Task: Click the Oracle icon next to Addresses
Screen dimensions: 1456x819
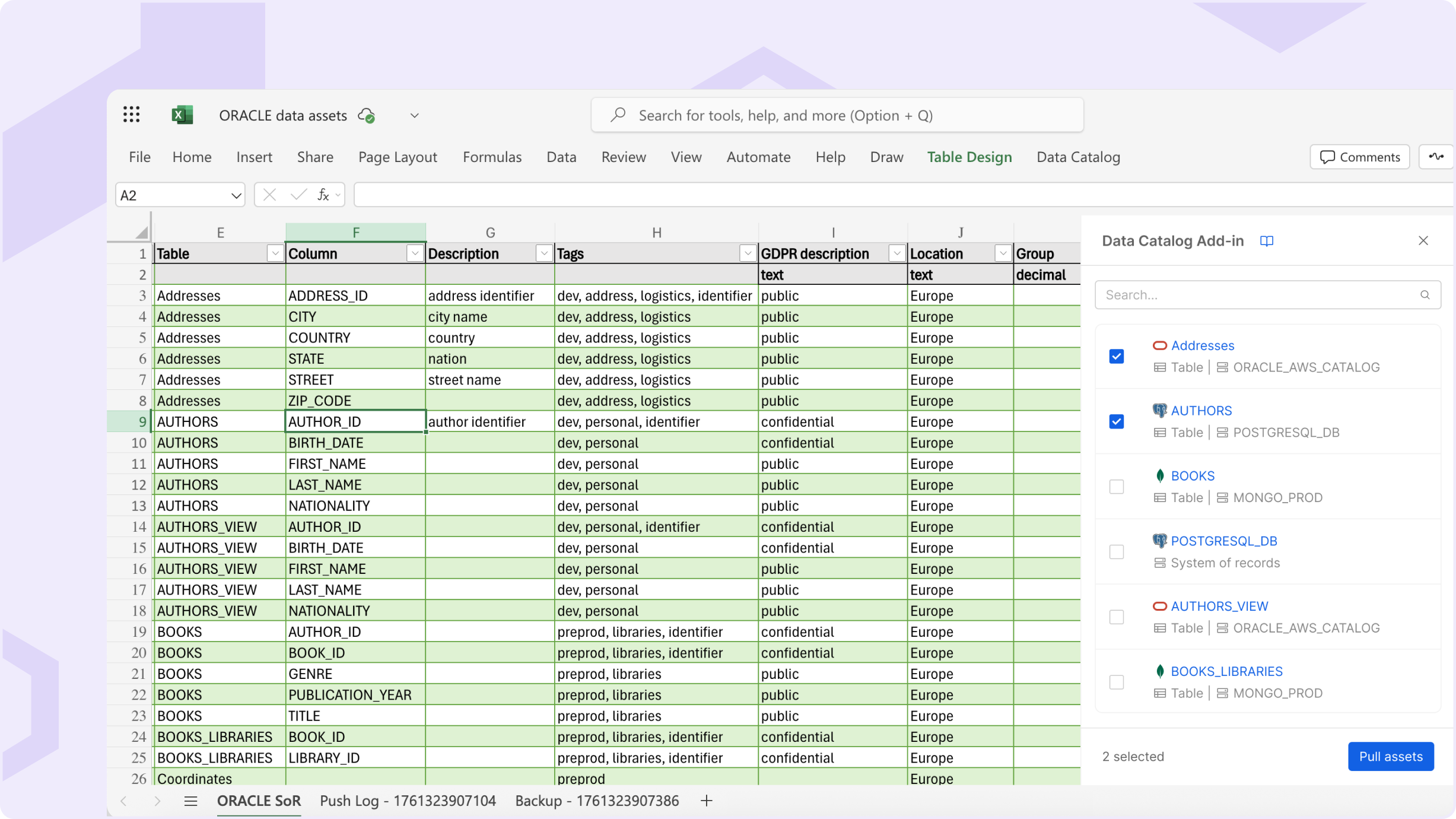Action: (1159, 345)
